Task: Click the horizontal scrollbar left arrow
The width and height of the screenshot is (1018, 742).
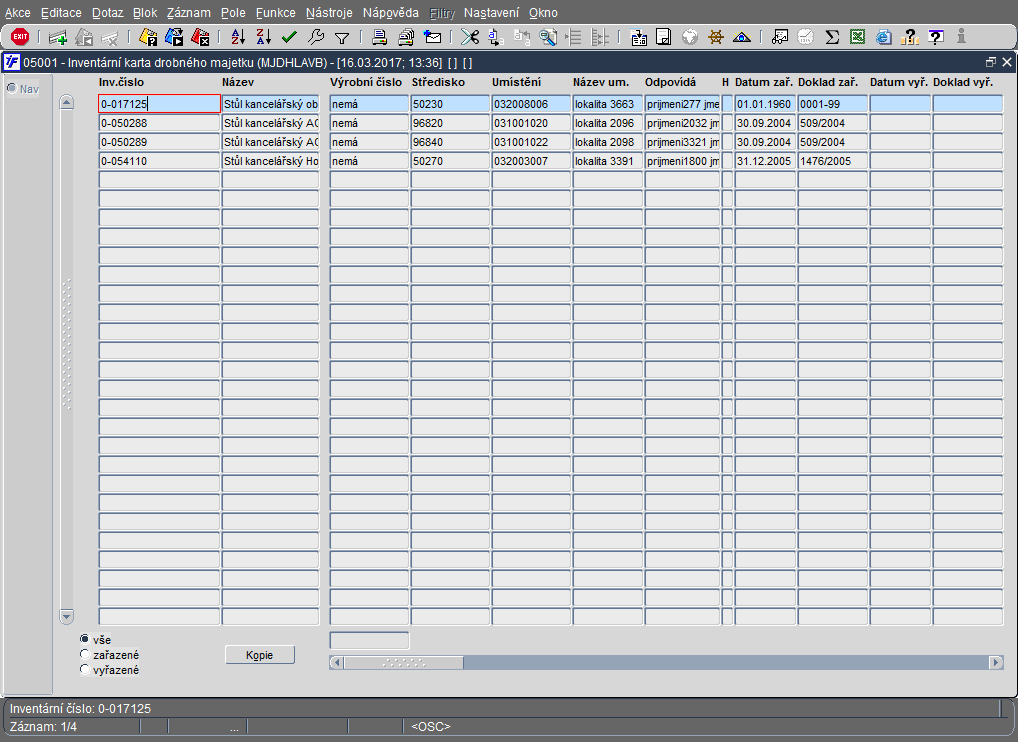Action: coord(336,662)
